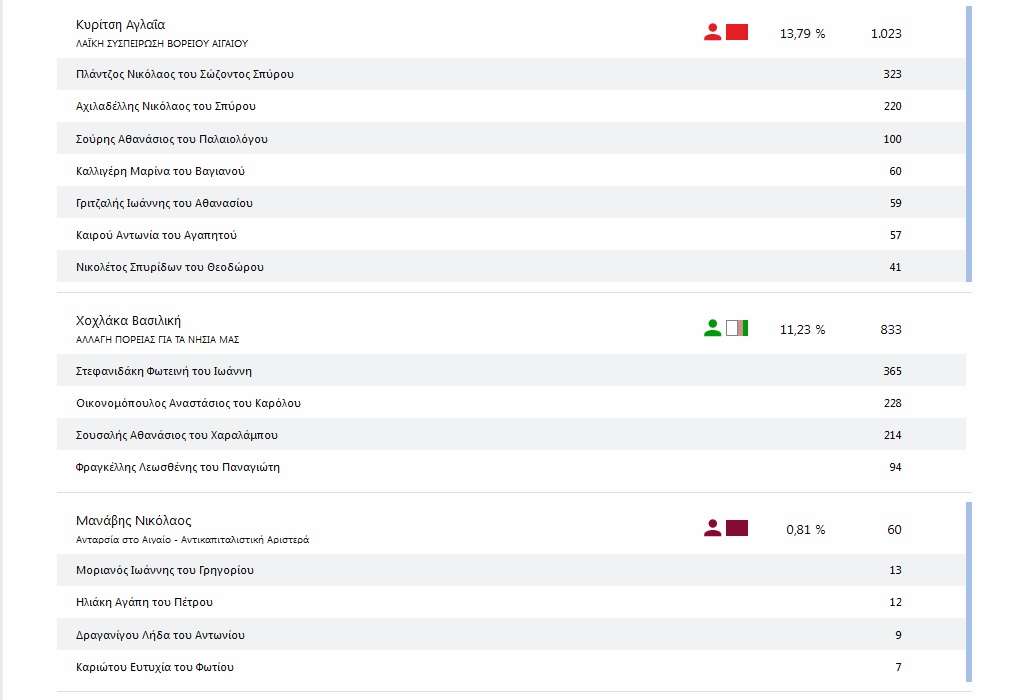Click the blue scroll bar beside the Μανάβης list
This screenshot has width=1026, height=700.
(x=968, y=592)
